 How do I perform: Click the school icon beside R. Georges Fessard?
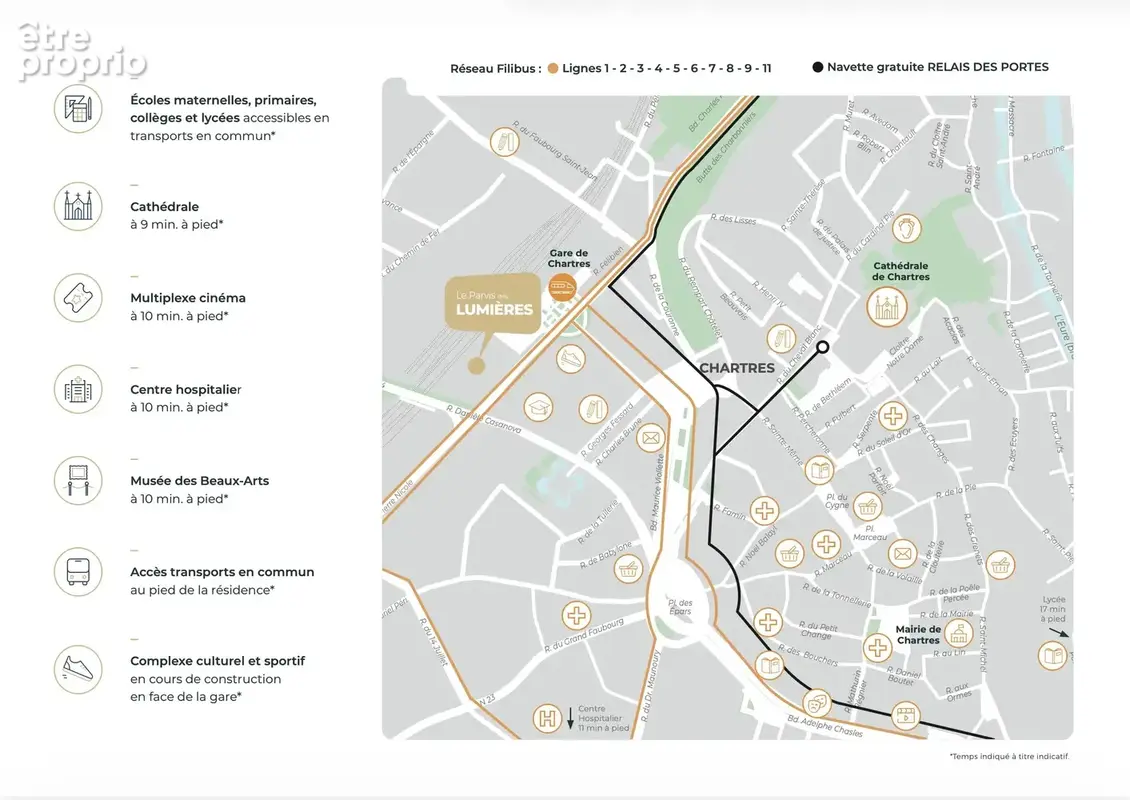click(593, 409)
